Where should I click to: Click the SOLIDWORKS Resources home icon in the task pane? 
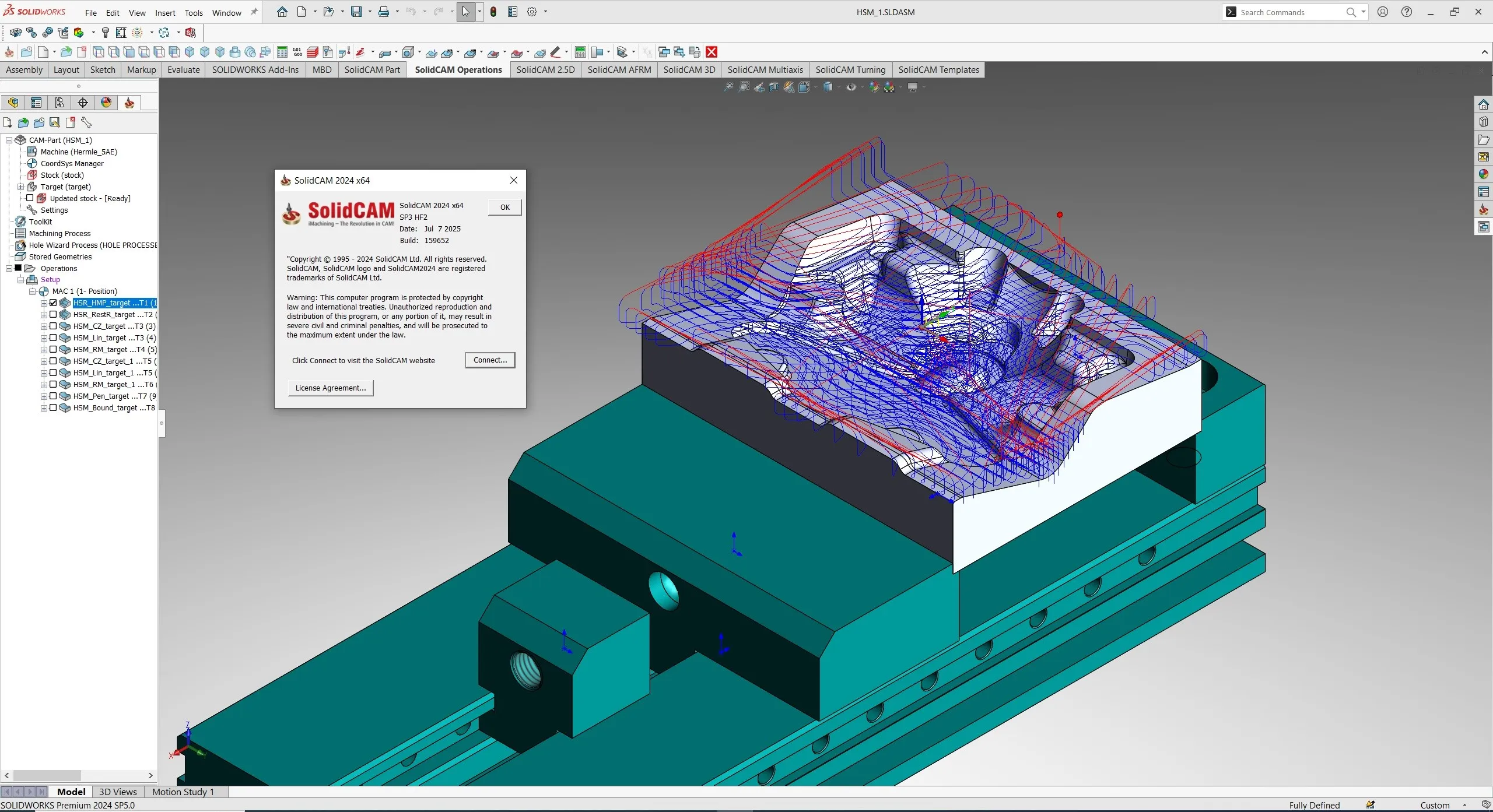click(x=1484, y=104)
